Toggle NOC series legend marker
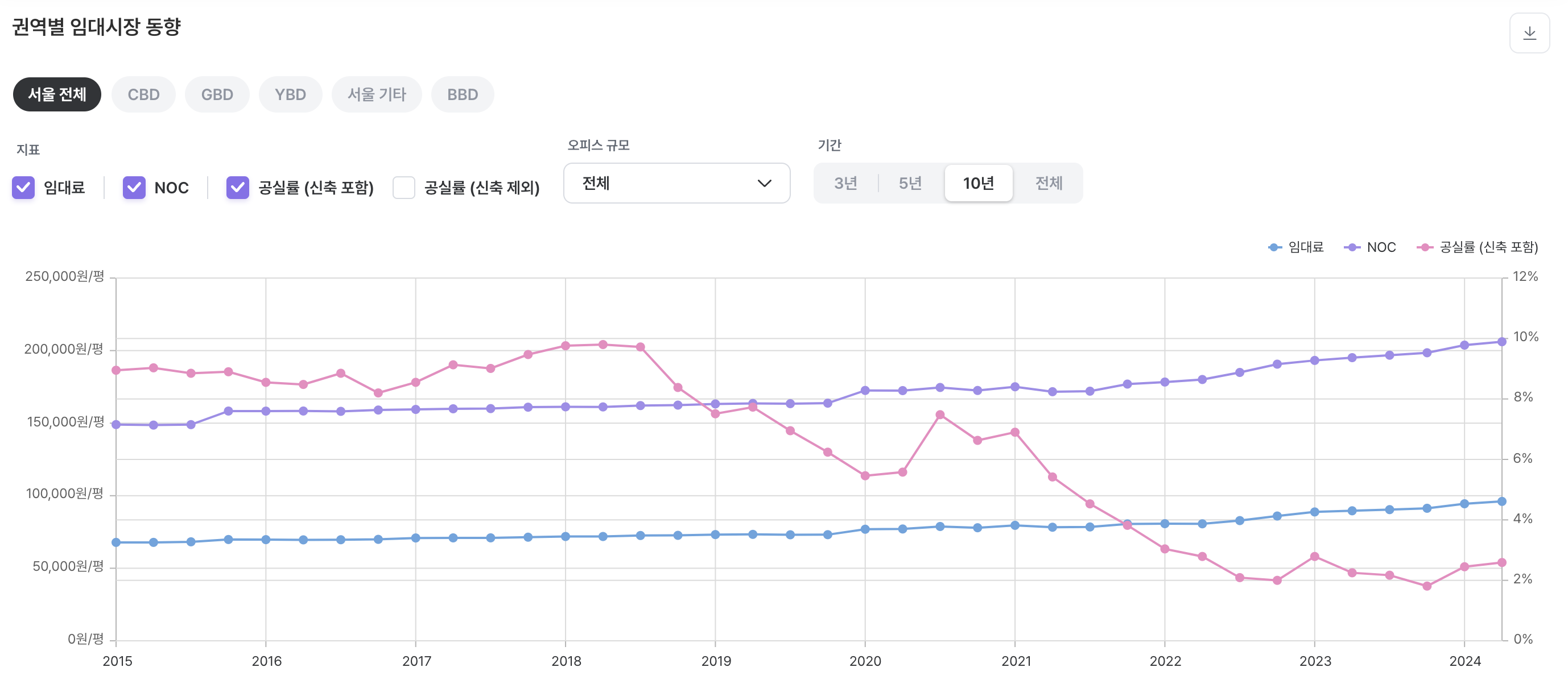This screenshot has height=688, width=1568. coord(1351,247)
